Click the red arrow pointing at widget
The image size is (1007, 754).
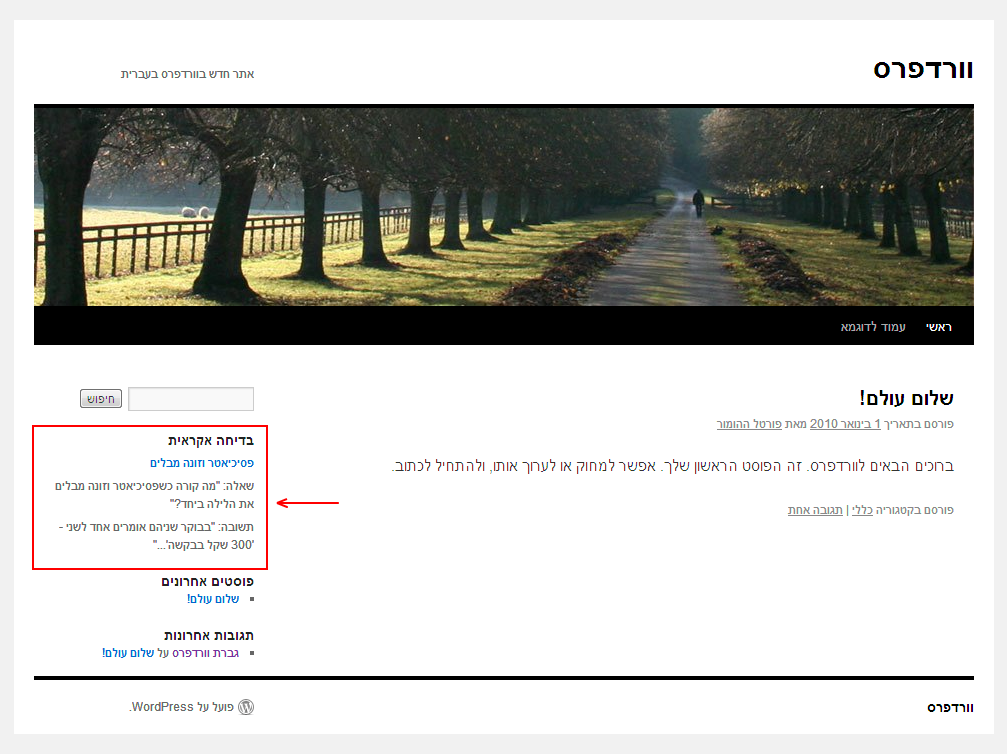tap(308, 503)
